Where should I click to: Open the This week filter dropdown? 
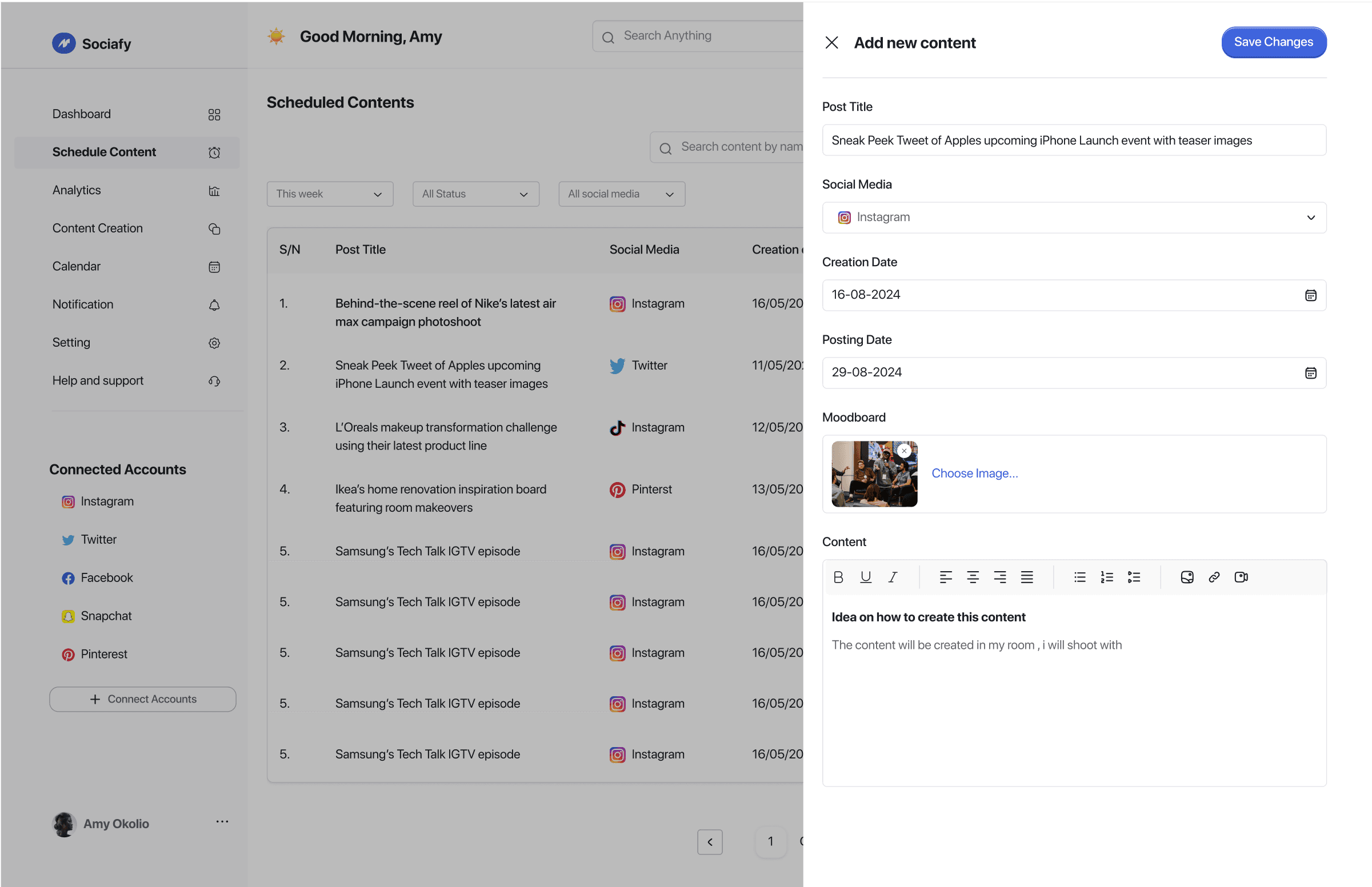[x=330, y=194]
